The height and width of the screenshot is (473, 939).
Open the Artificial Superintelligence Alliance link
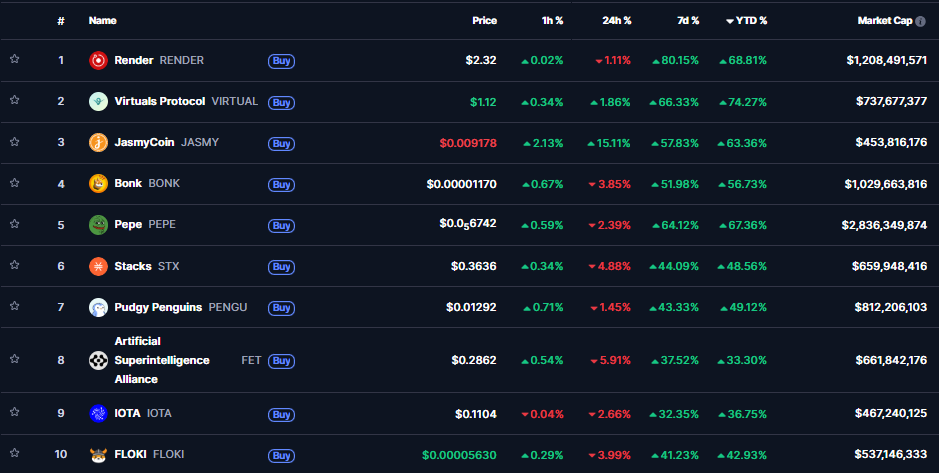[162, 360]
